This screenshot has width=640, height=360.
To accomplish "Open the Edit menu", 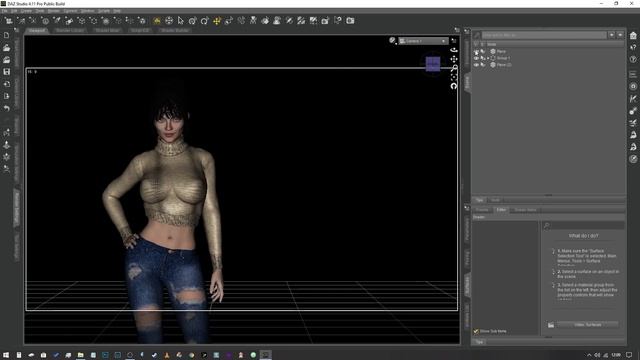I will (x=14, y=11).
